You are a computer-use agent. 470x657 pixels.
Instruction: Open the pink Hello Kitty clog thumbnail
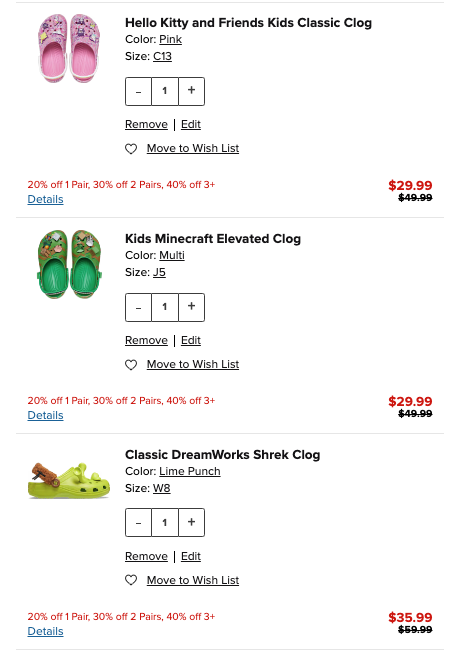(69, 48)
